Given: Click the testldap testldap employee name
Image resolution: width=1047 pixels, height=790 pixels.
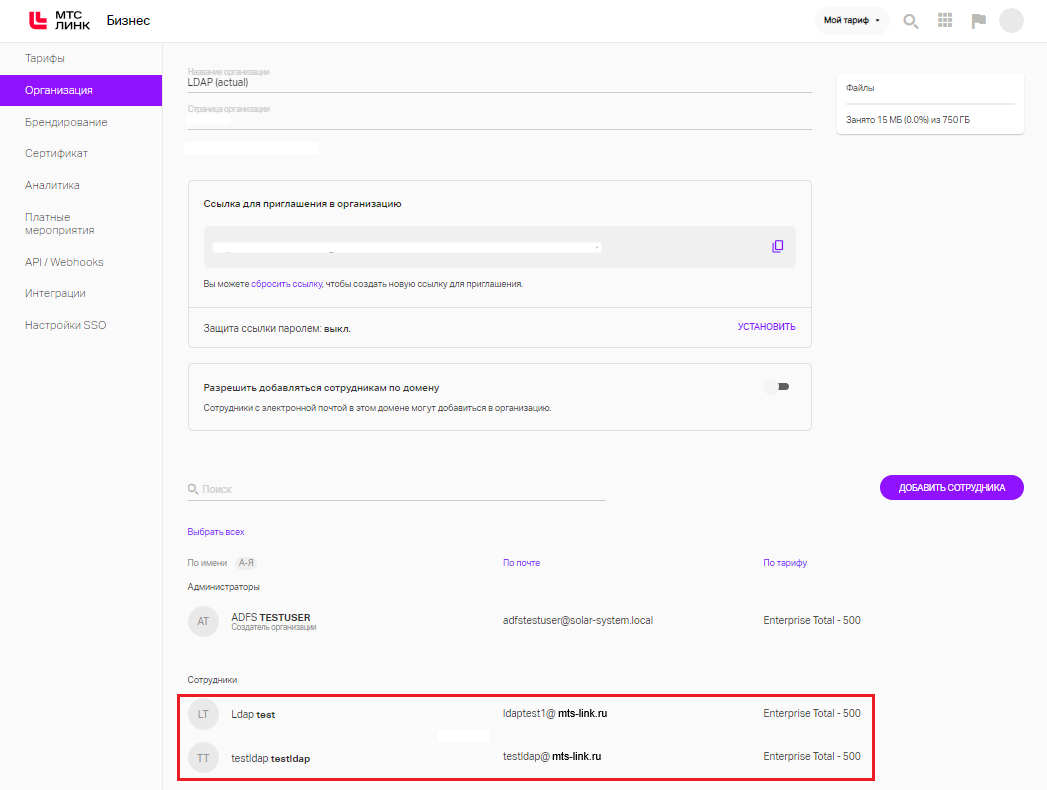Looking at the screenshot, I should 270,759.
